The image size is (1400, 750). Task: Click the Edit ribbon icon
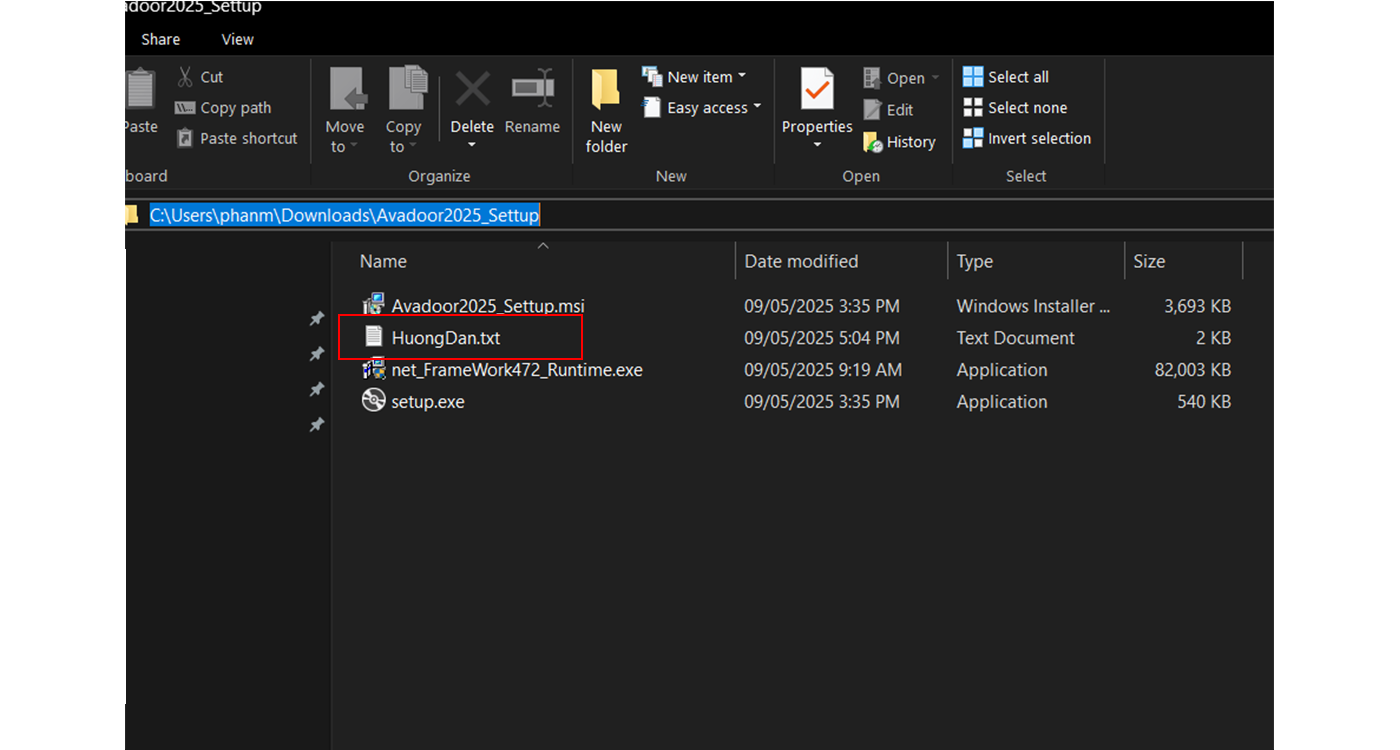coord(872,110)
